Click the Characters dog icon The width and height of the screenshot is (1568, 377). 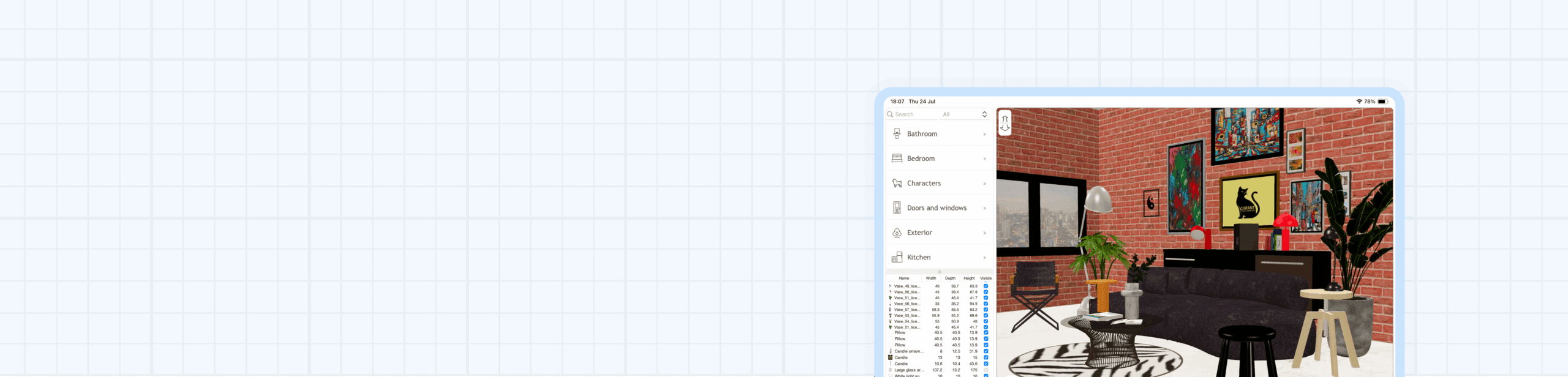click(897, 184)
